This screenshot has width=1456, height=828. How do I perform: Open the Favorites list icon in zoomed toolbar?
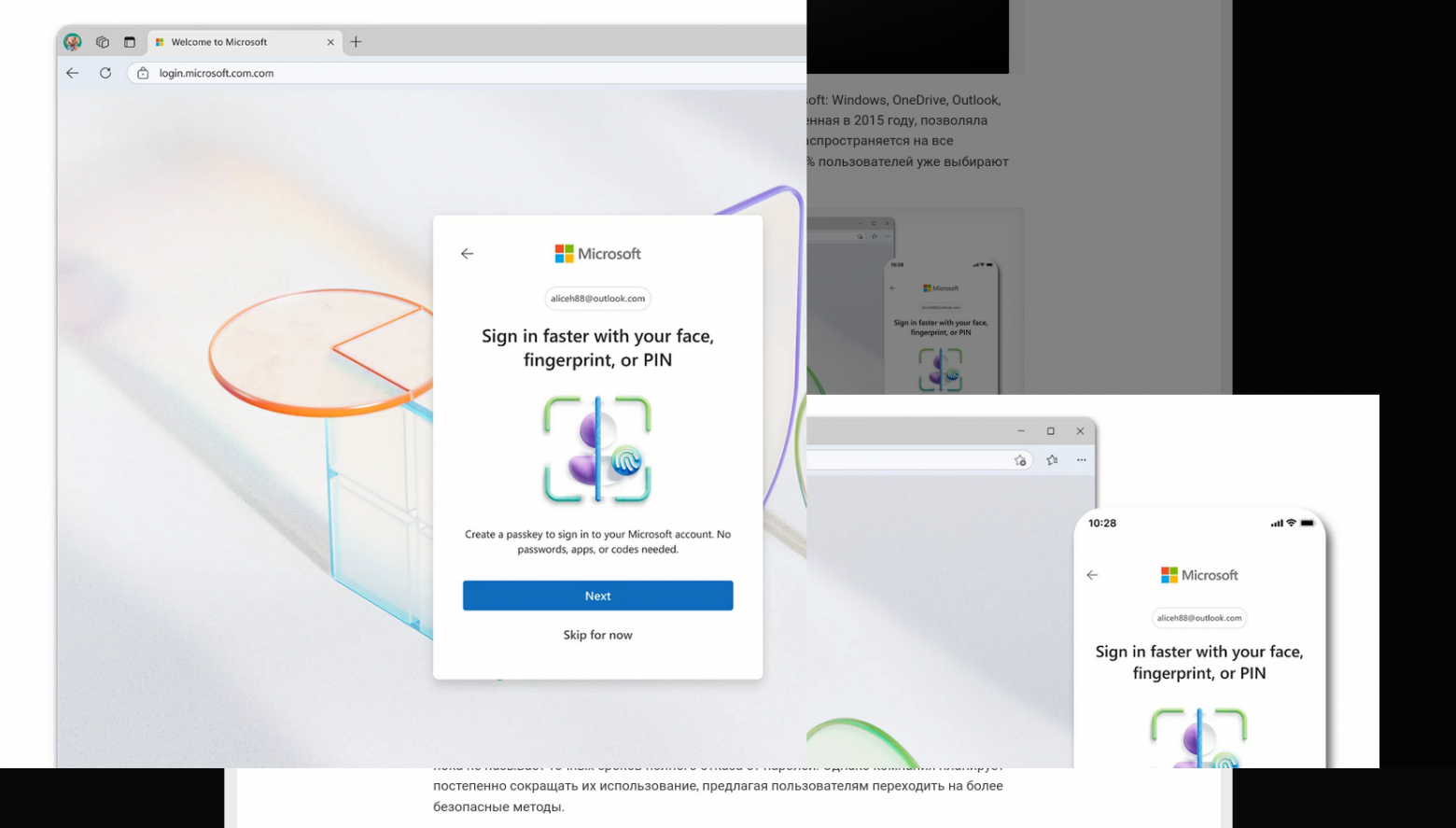tap(1053, 460)
